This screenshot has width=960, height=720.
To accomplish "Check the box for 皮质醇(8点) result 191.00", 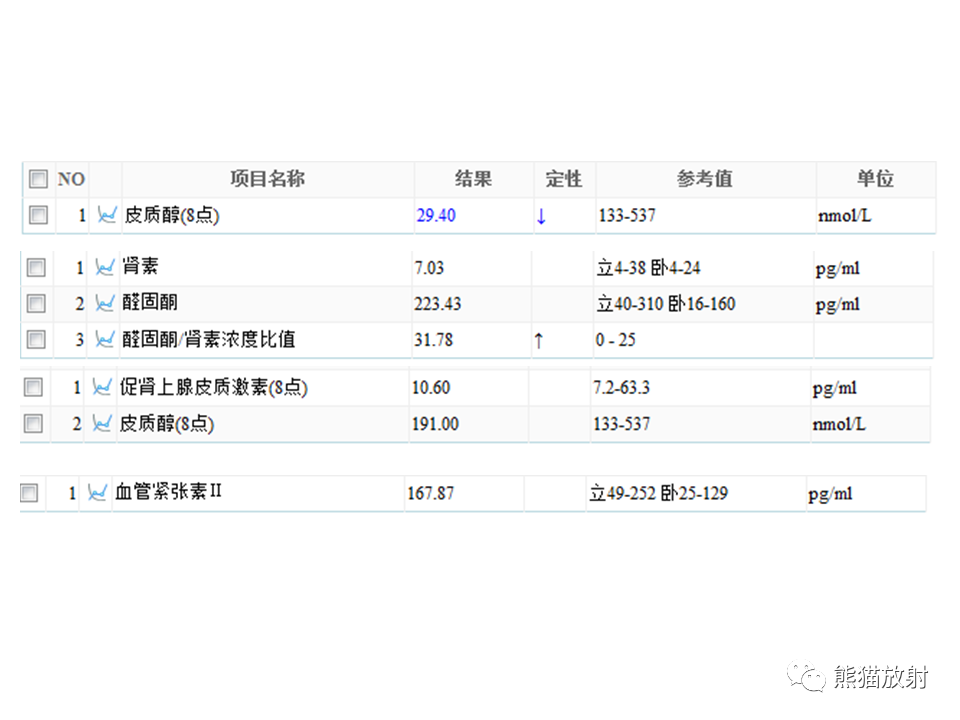I will tap(33, 423).
